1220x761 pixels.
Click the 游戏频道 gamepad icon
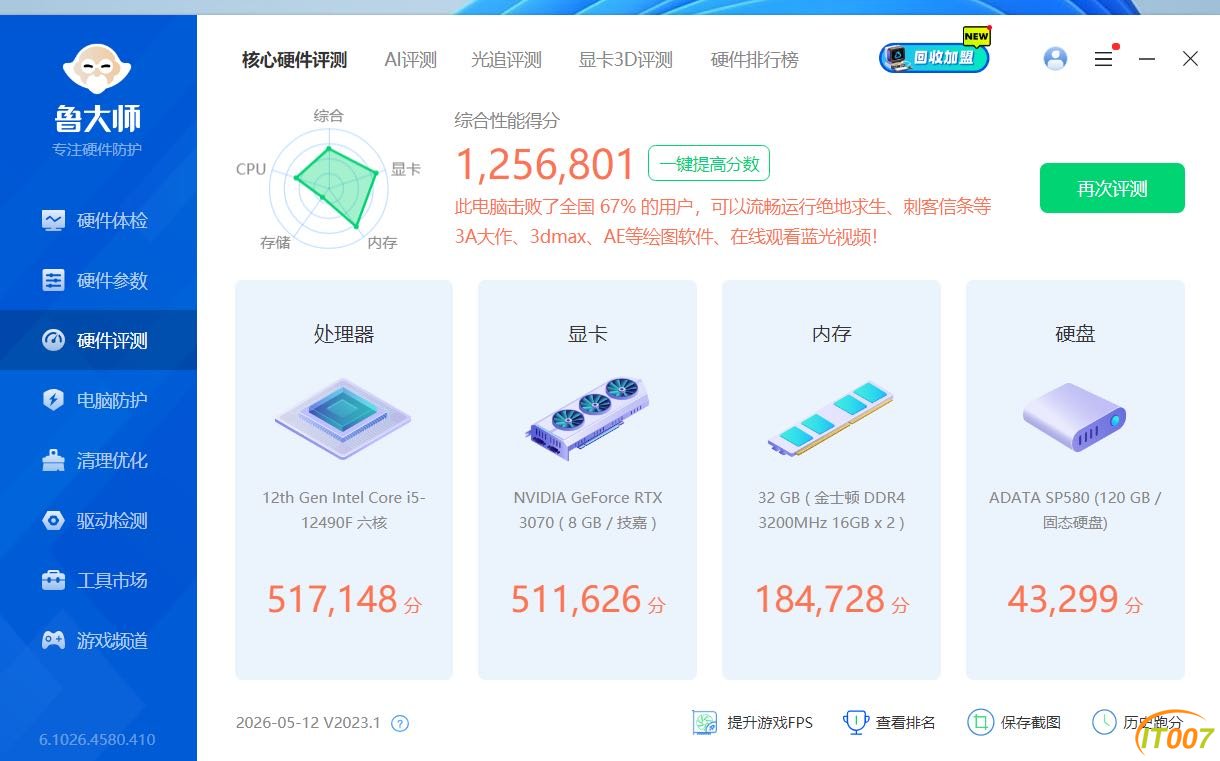(x=53, y=640)
